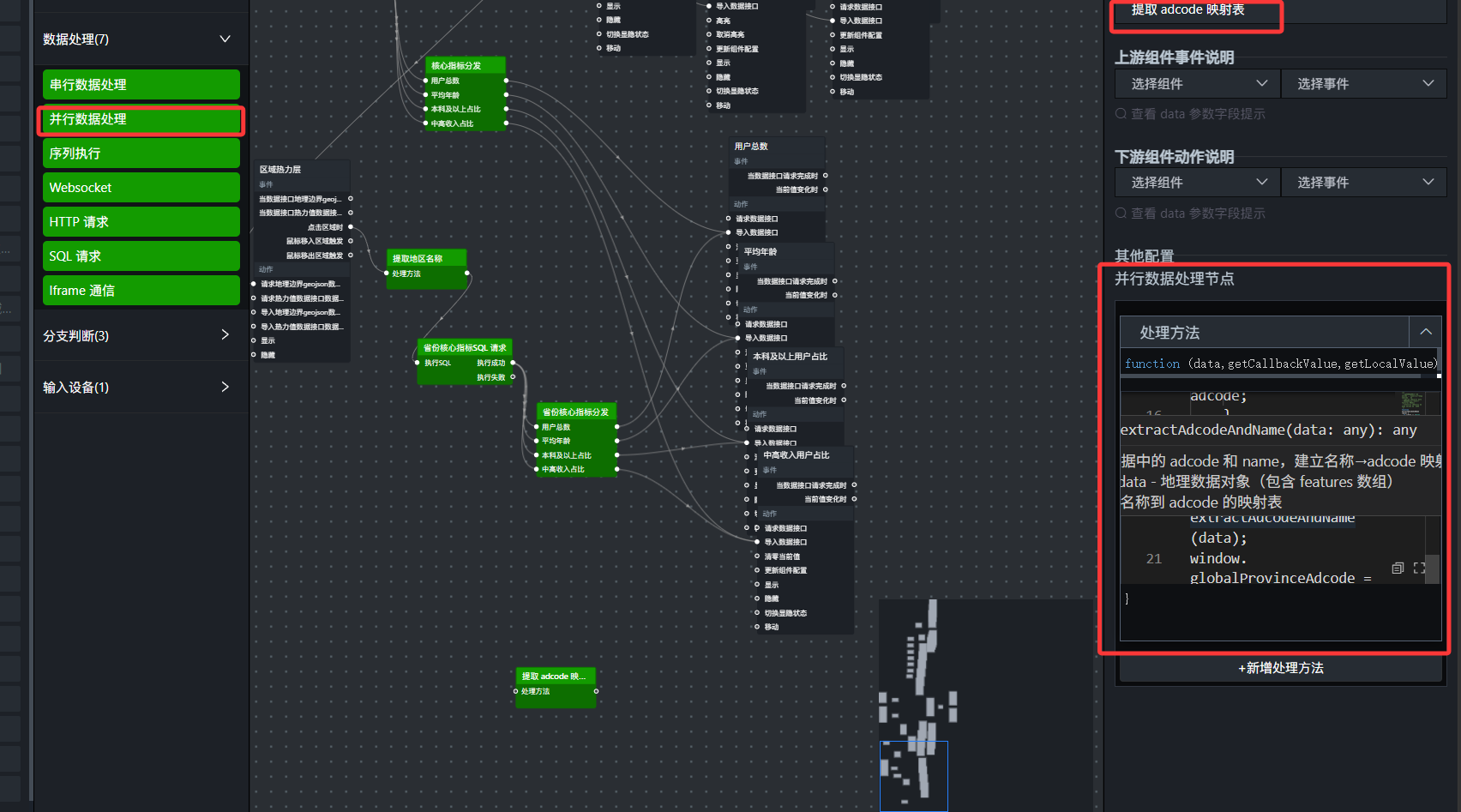Click 中高收入用户占比 切换显隐状态 port
This screenshot has width=1461, height=812.
756,613
